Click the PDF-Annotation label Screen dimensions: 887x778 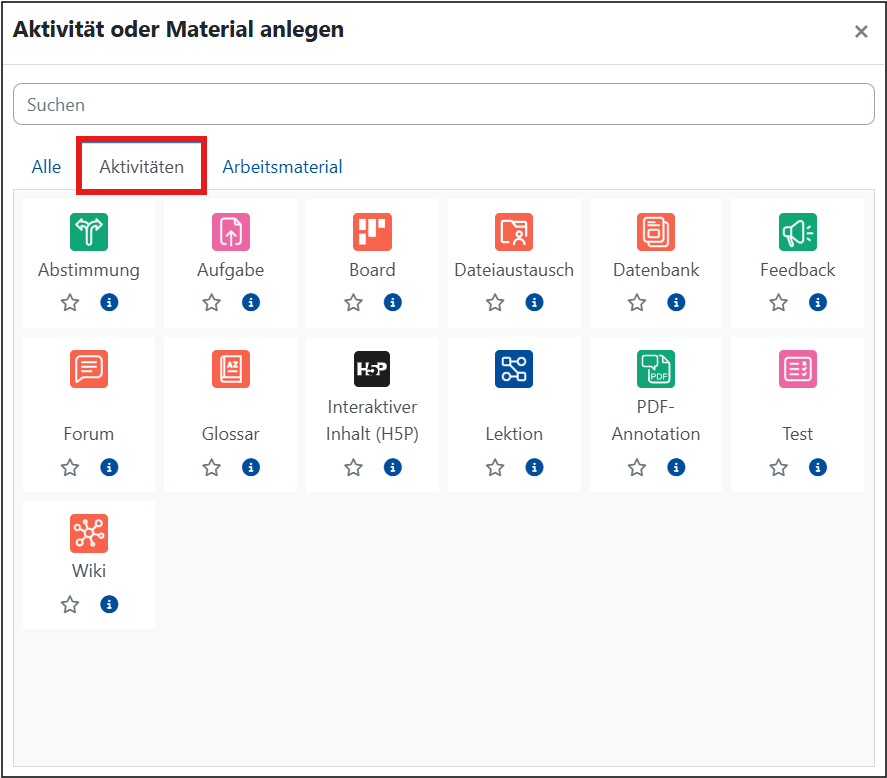[656, 420]
